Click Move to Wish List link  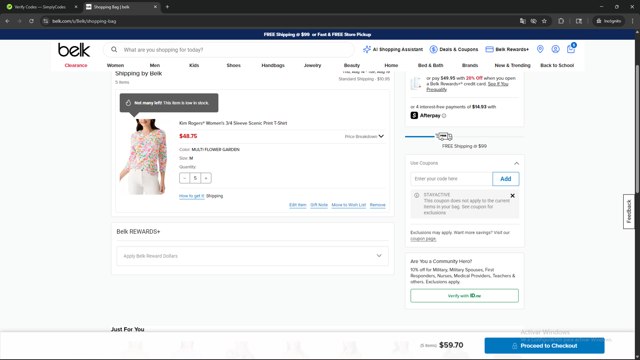click(x=349, y=205)
